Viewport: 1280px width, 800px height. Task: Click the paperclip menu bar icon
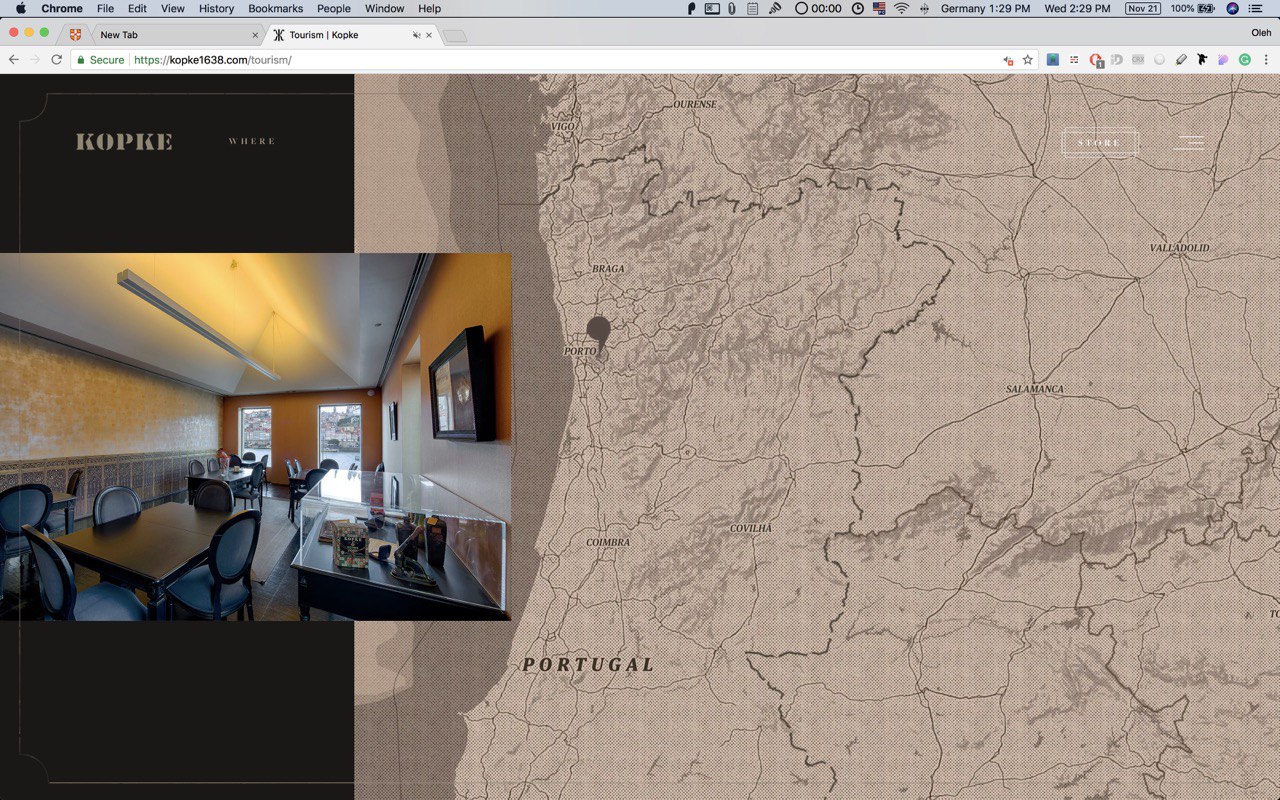[732, 8]
